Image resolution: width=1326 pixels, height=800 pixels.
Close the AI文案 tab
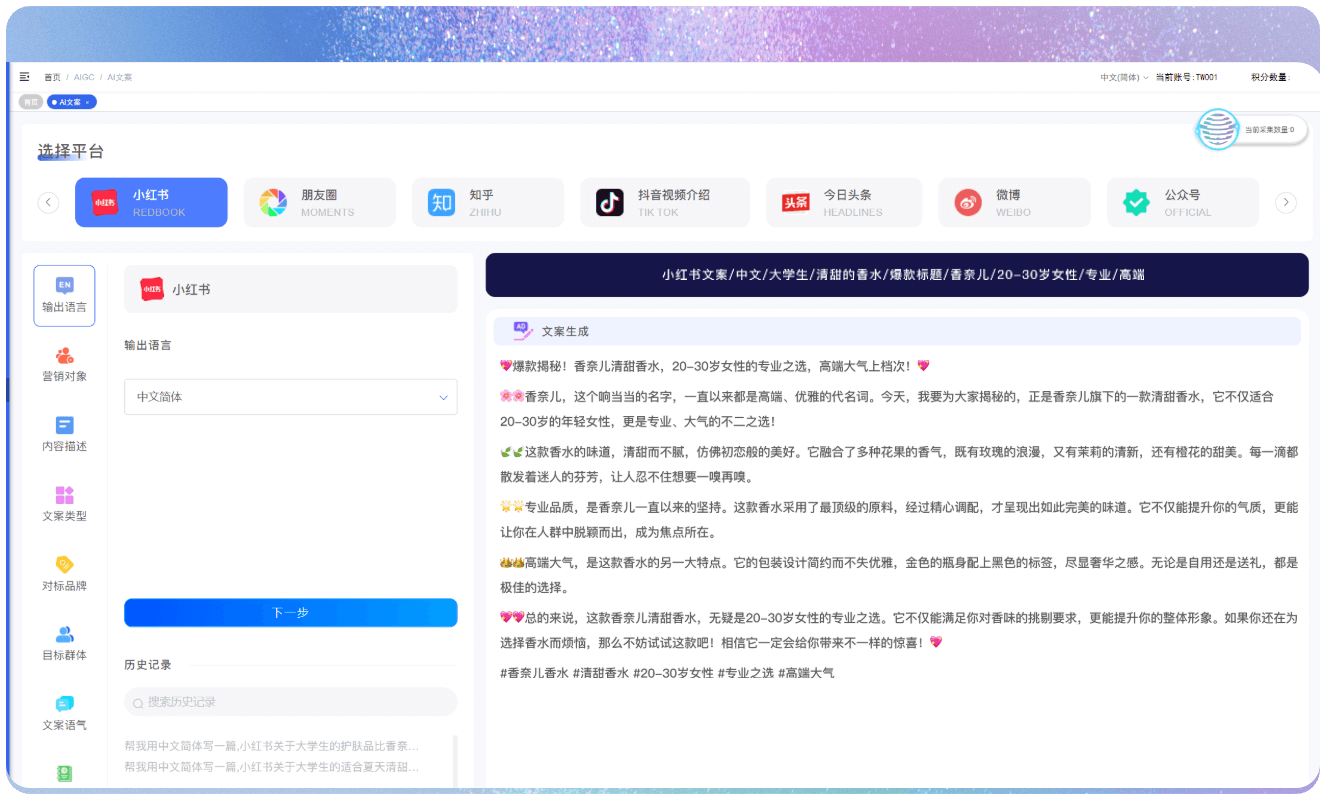(x=88, y=102)
